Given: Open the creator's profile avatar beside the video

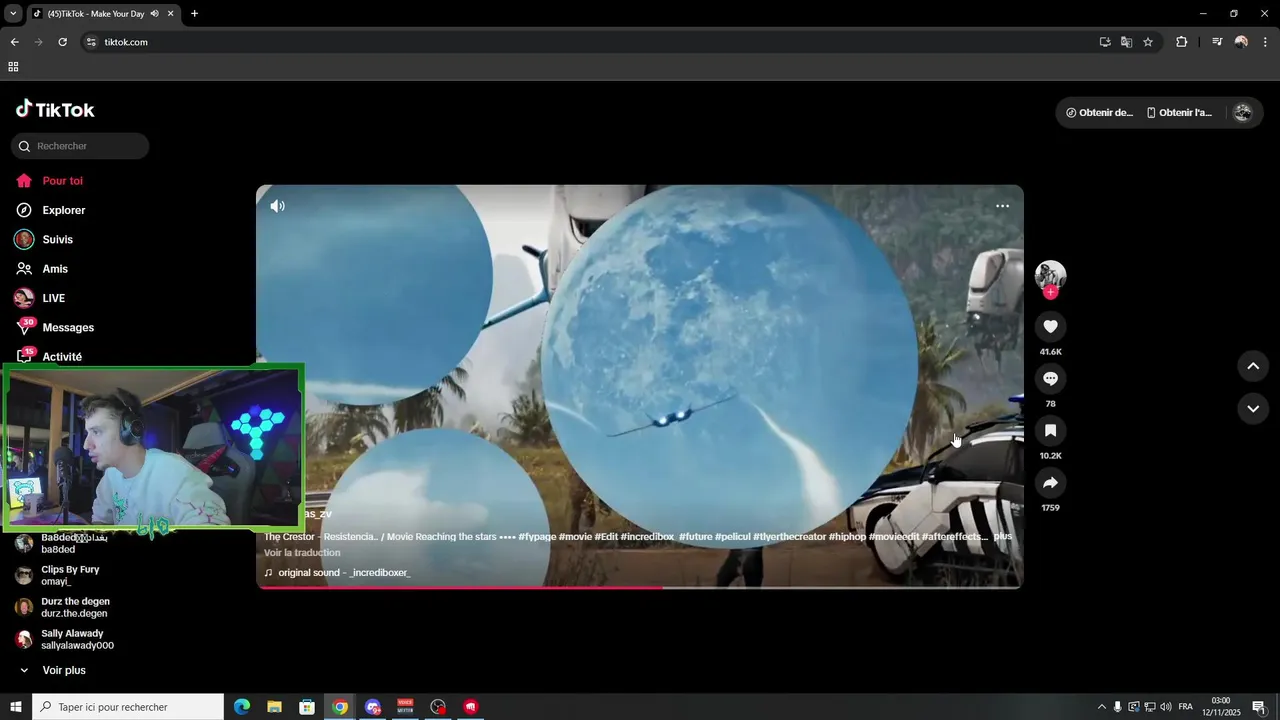Looking at the screenshot, I should 1050,275.
